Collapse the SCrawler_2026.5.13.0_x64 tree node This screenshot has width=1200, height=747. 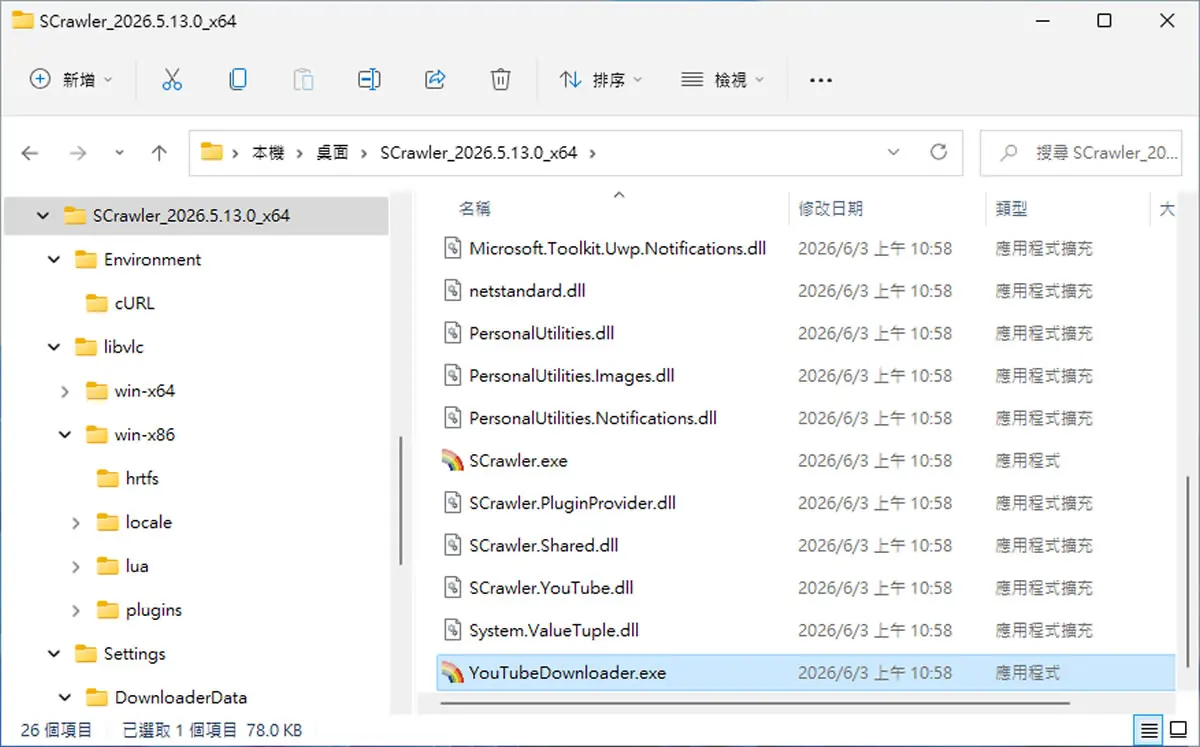point(42,216)
